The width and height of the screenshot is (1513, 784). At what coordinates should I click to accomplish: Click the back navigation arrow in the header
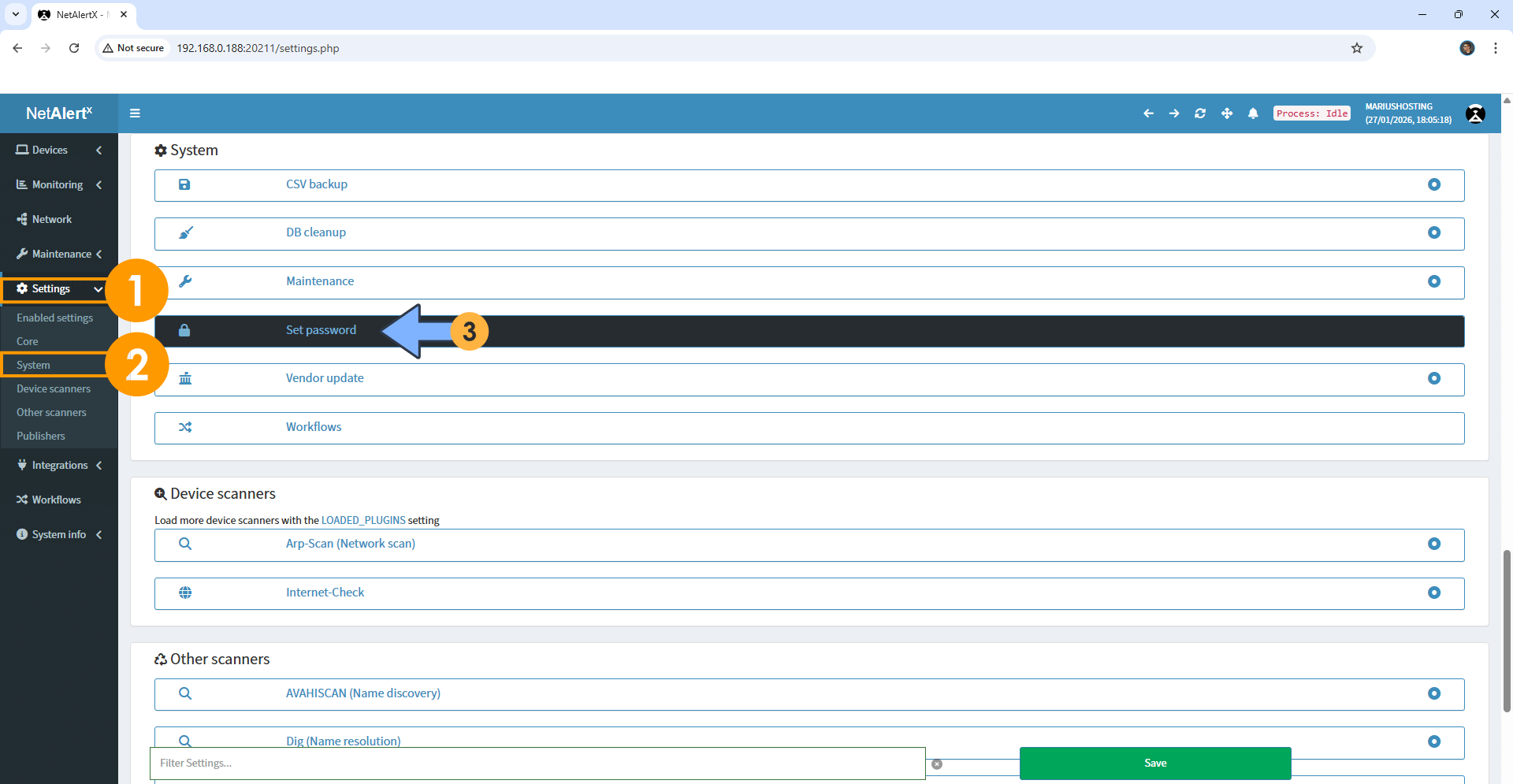click(1148, 113)
